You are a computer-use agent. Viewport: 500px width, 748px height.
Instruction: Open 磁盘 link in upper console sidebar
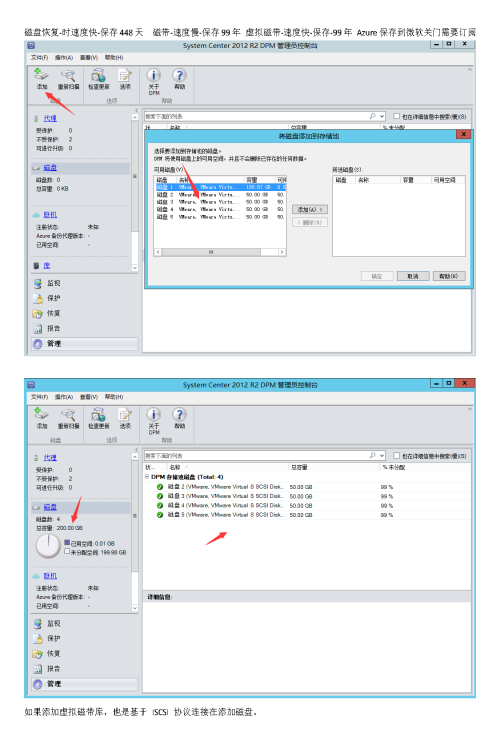click(50, 167)
